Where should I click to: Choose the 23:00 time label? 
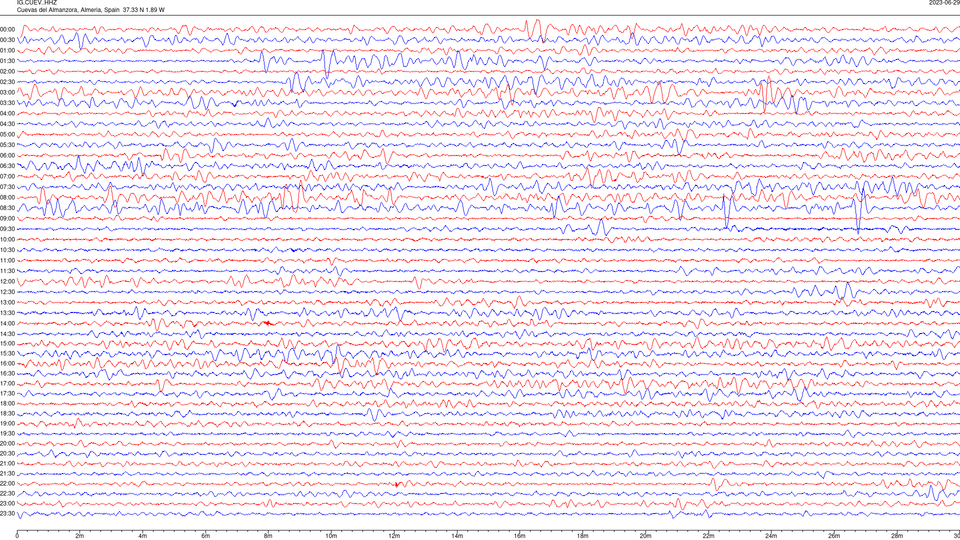point(7,503)
